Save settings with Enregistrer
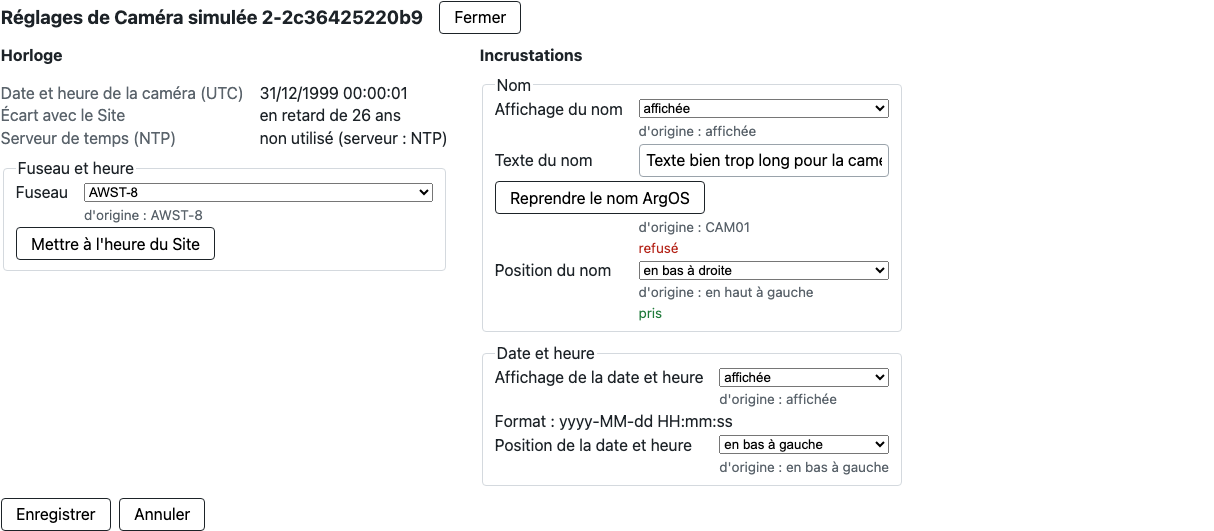The width and height of the screenshot is (1214, 531). (x=56, y=514)
